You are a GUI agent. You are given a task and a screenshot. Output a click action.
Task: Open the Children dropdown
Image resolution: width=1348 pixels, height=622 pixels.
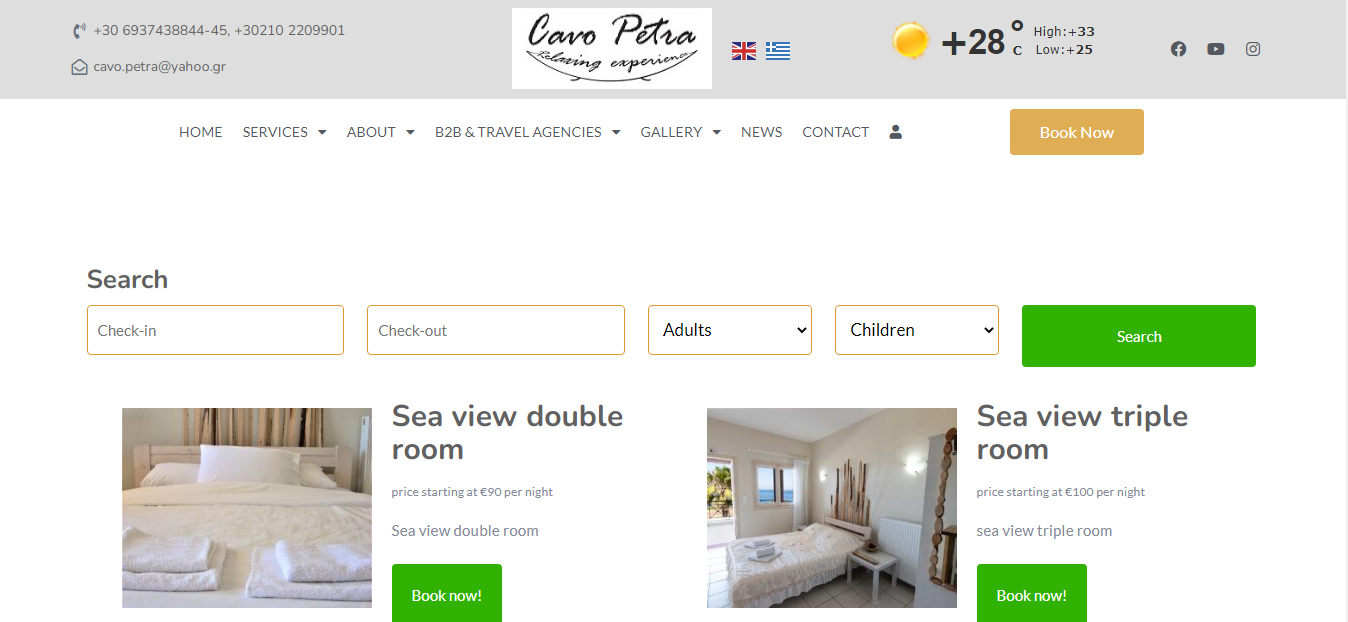tap(917, 330)
